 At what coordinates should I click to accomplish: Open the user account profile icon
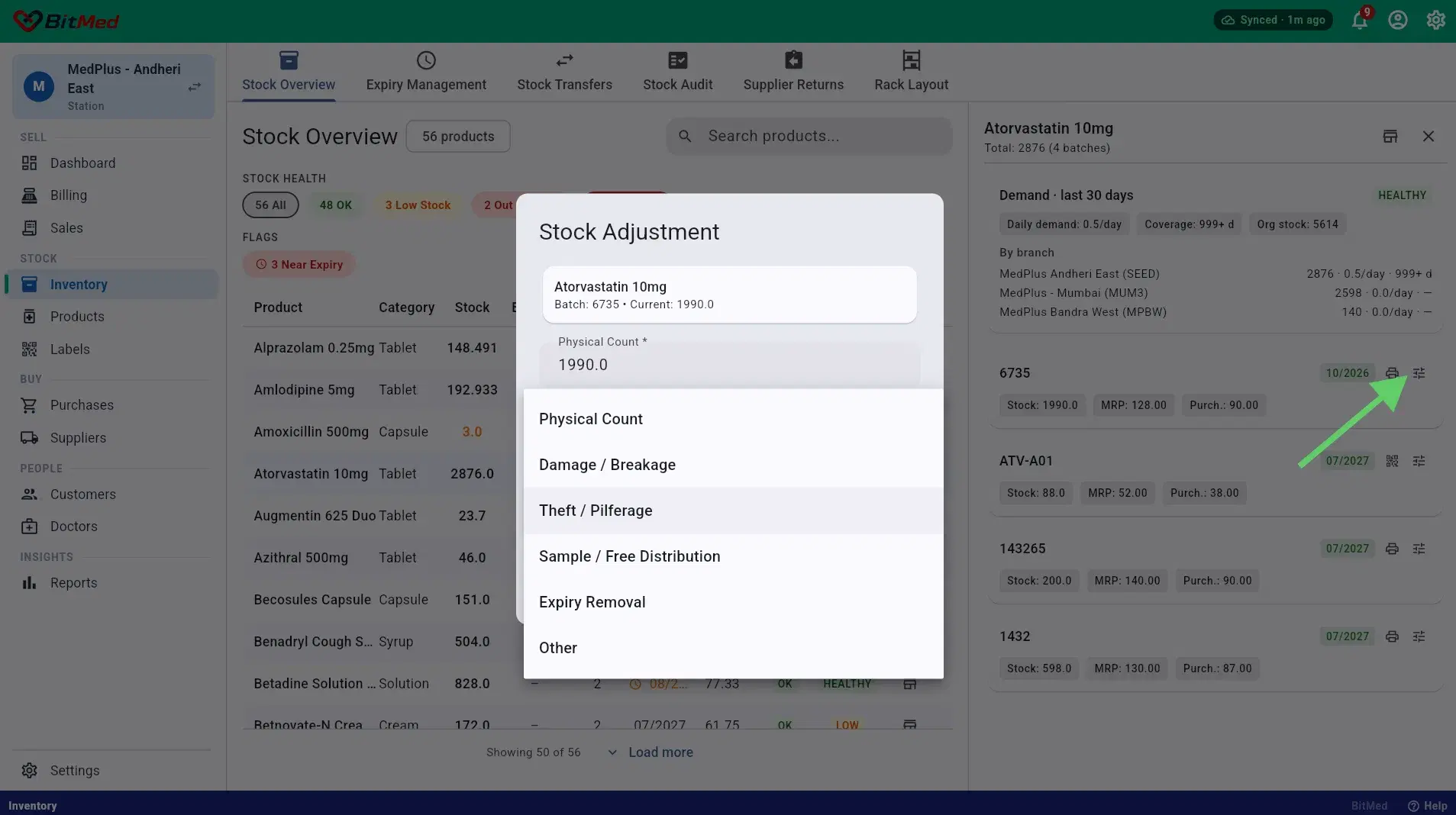coord(1398,21)
